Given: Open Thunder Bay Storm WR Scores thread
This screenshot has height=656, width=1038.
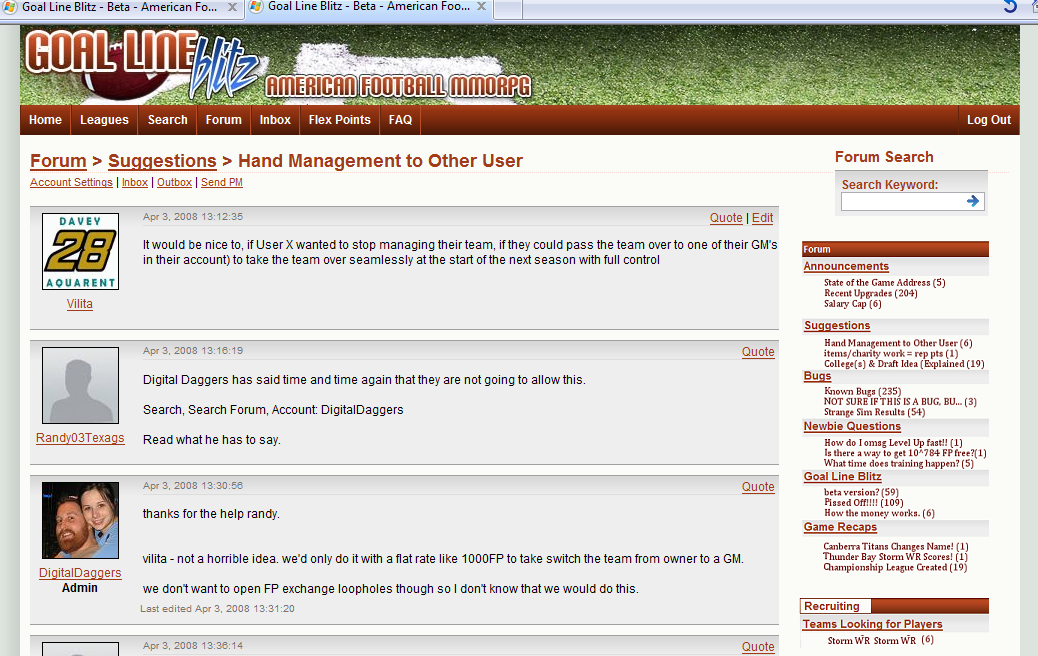Looking at the screenshot, I should click(895, 557).
